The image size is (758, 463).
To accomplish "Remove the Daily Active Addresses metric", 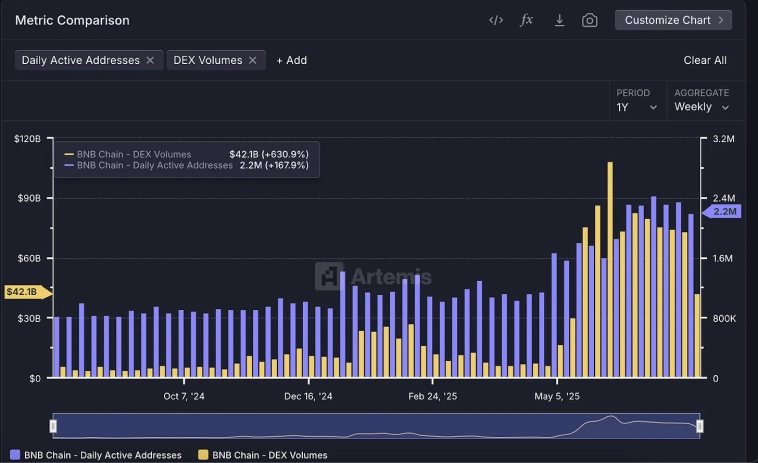I will pos(150,60).
